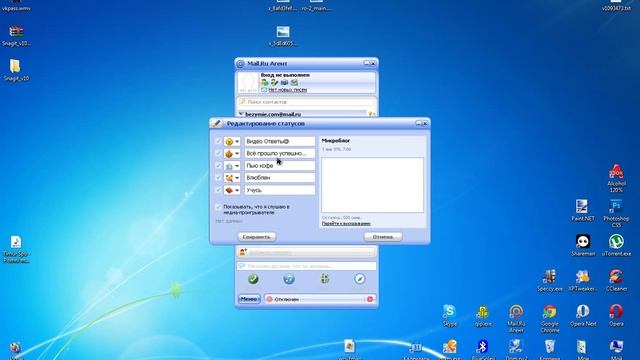Toggle checkbox beside the 'Видео Ответы@' status
Image resolution: width=640 pixels, height=360 pixels.
(x=218, y=141)
